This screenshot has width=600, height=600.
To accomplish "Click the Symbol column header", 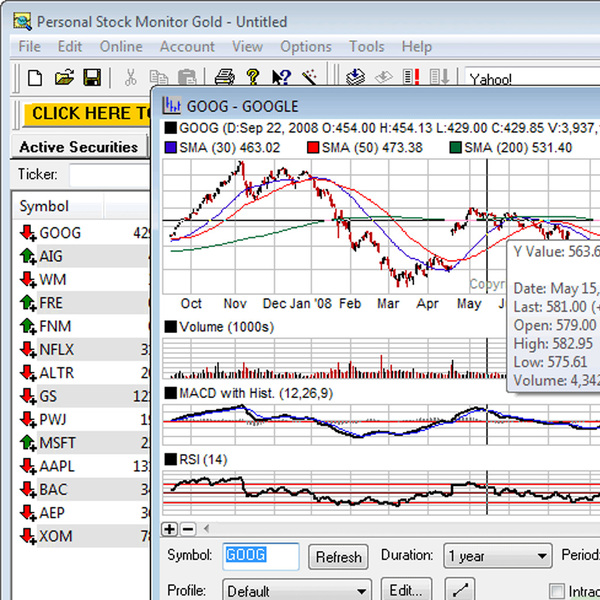I will tap(57, 206).
